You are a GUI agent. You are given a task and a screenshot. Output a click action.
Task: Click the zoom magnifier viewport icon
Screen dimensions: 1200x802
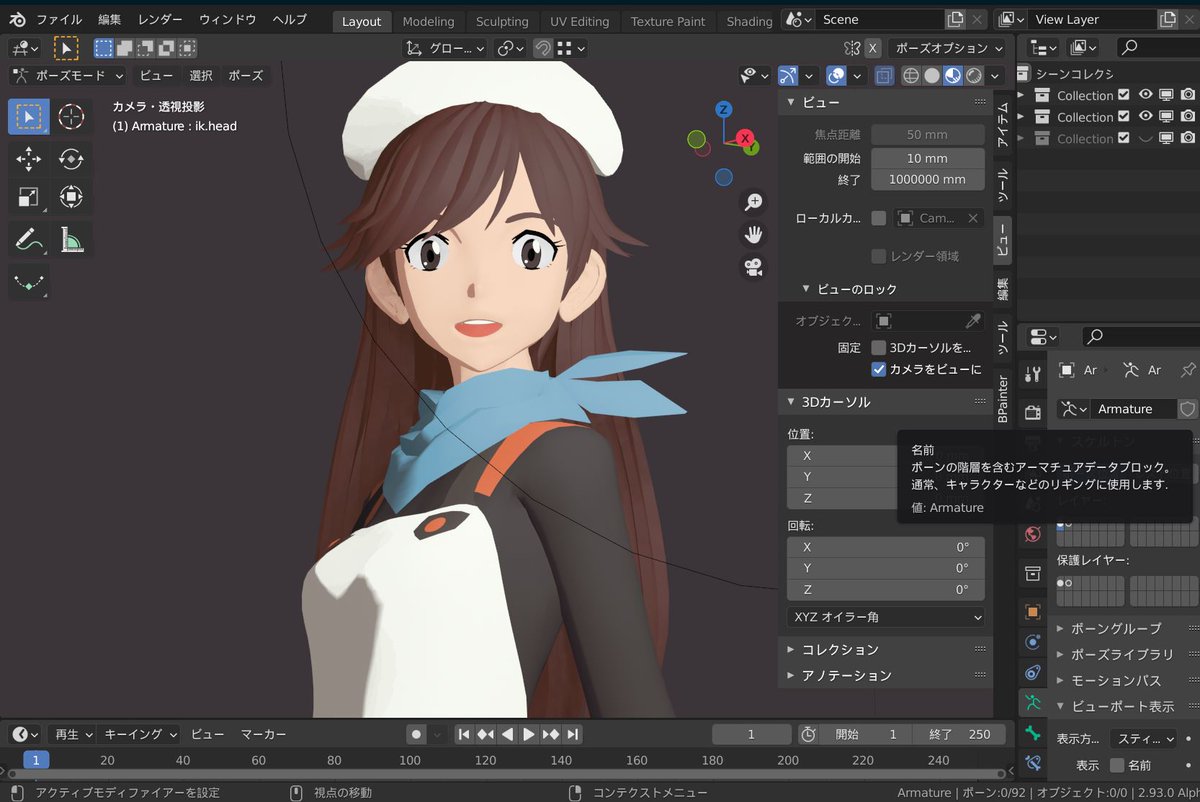(x=753, y=203)
